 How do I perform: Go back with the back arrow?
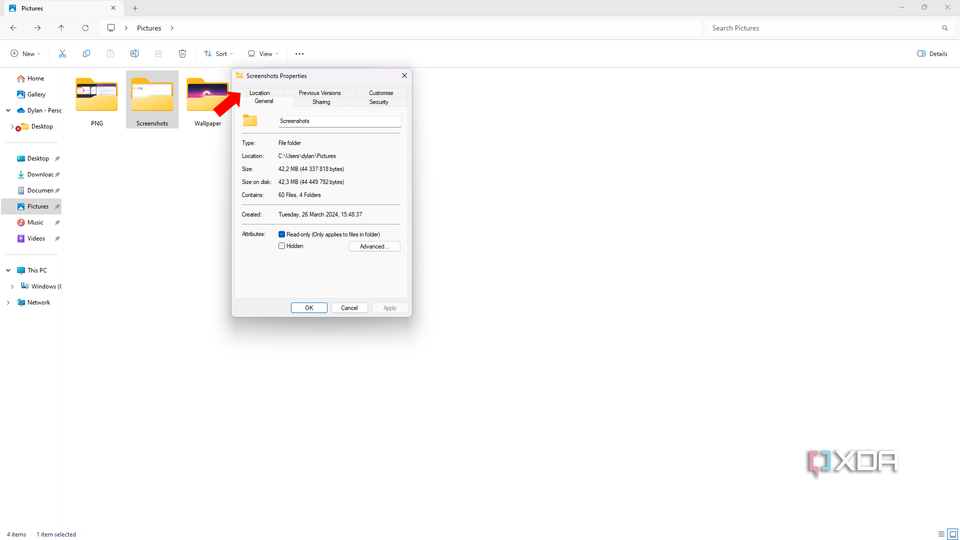coord(13,28)
